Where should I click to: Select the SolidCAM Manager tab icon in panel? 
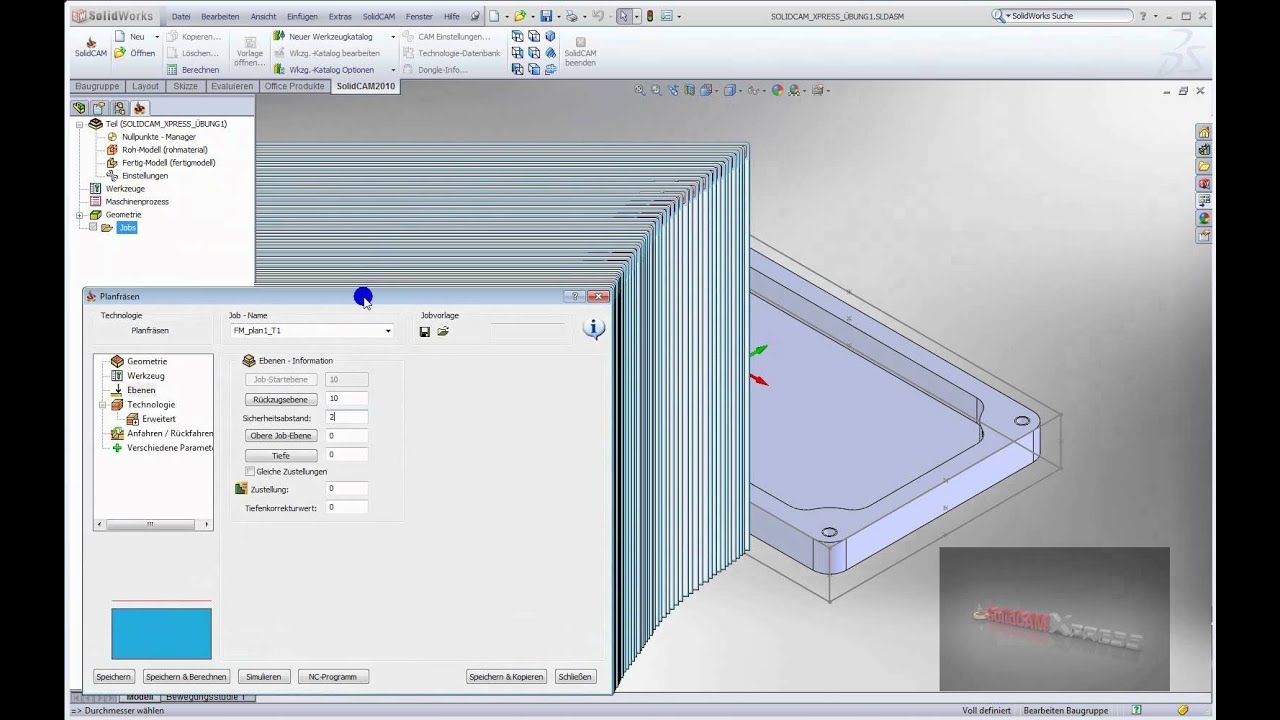[x=139, y=107]
